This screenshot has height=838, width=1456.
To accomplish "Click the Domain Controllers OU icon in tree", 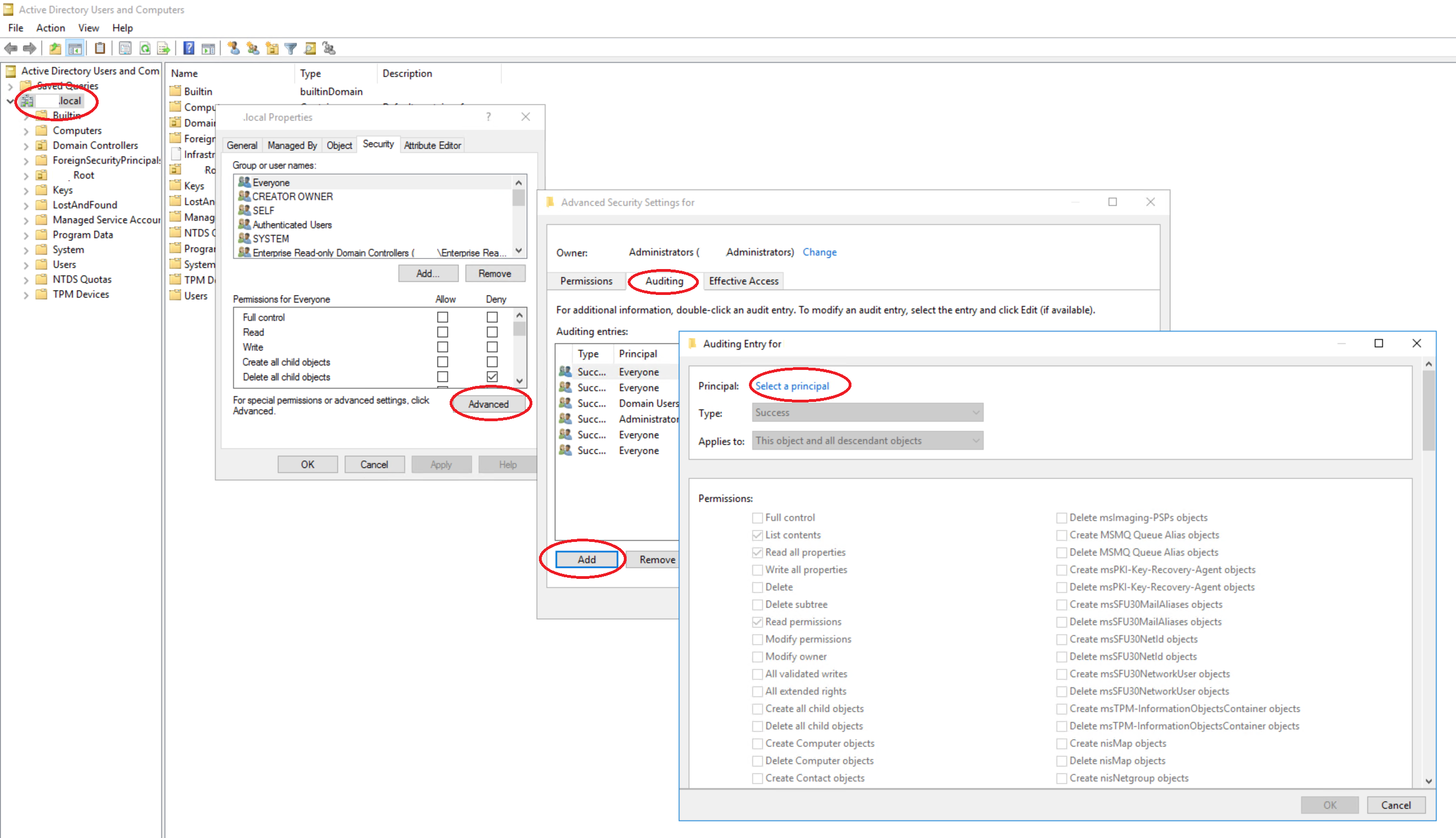I will [x=41, y=145].
